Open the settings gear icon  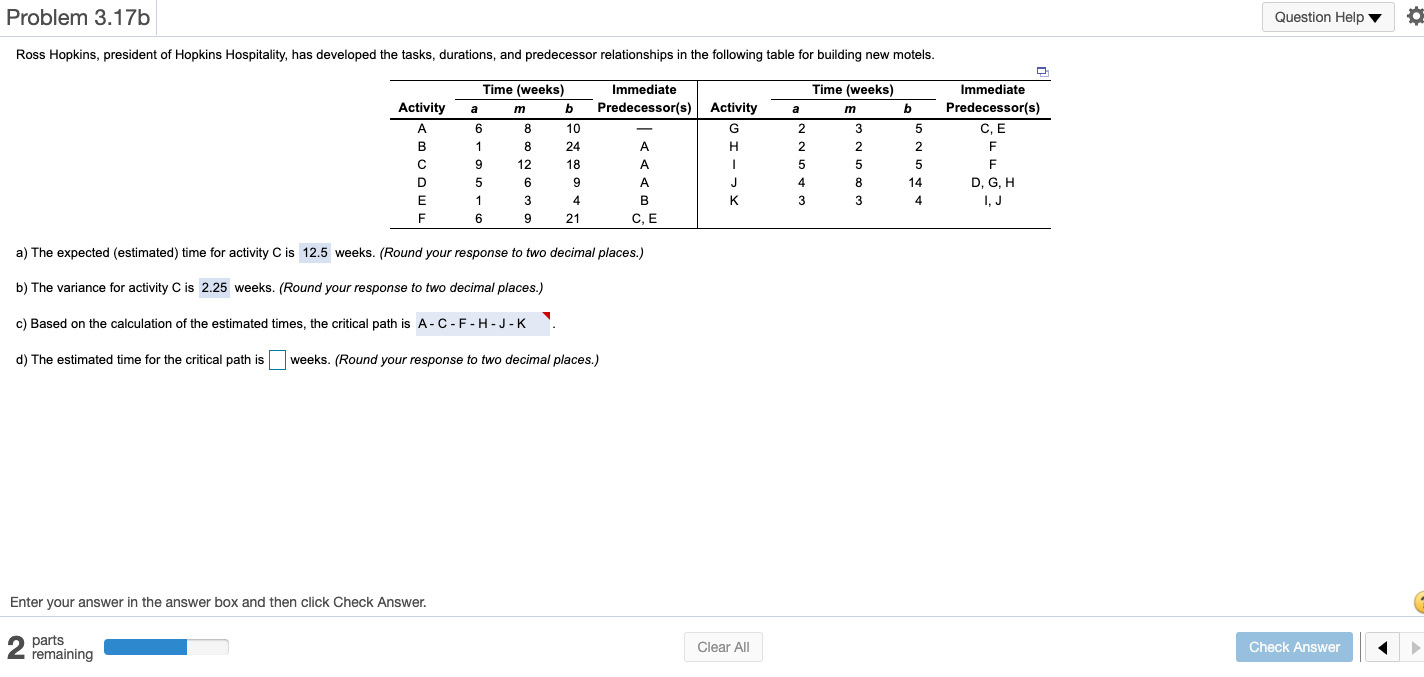pos(1416,15)
